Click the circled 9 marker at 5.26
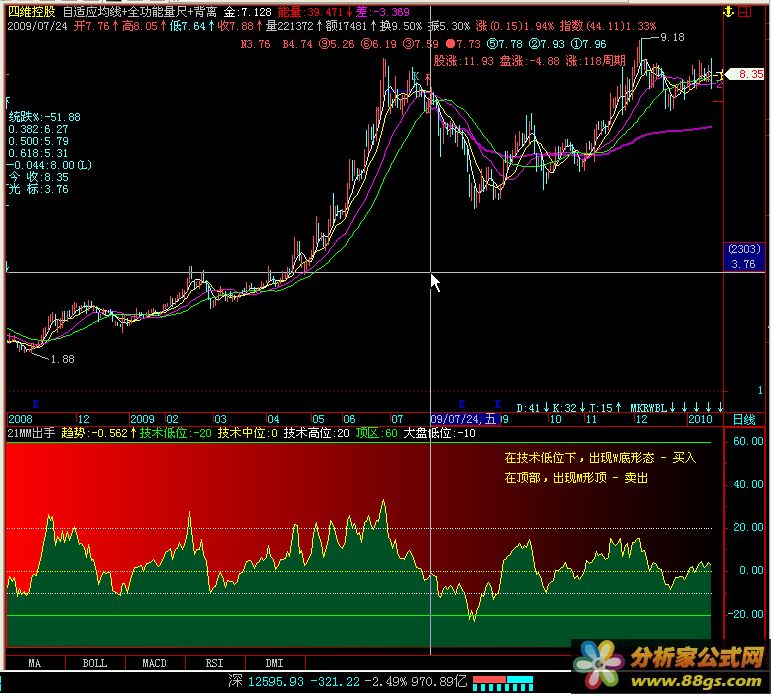This screenshot has height=696, width=773. 324,44
